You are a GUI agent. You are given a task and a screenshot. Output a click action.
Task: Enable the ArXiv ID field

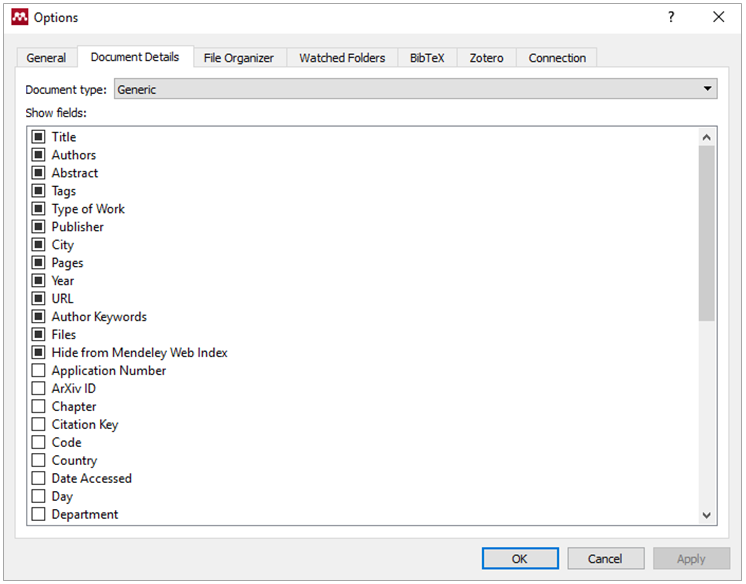(x=38, y=388)
